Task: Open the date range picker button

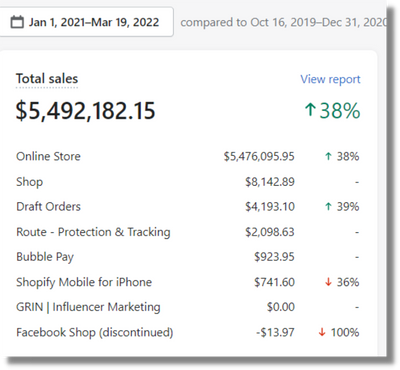Action: click(86, 22)
